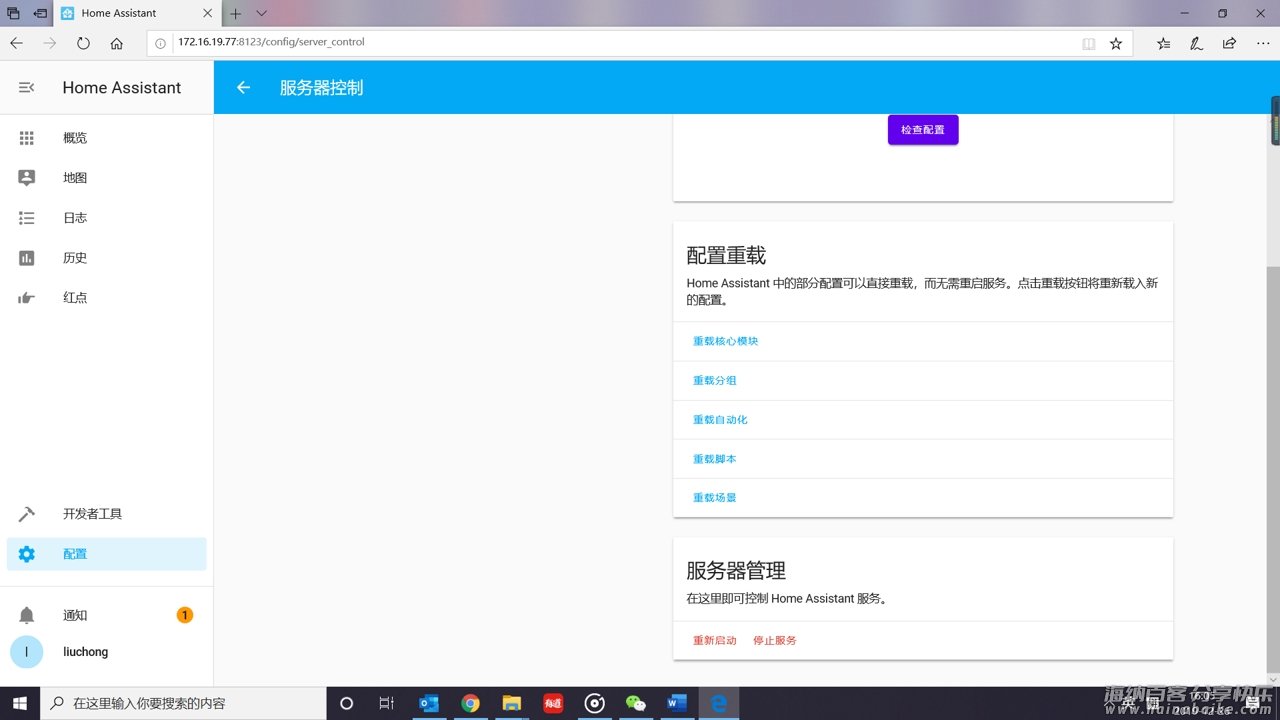Open Word from the taskbar
1280x720 pixels.
click(677, 703)
